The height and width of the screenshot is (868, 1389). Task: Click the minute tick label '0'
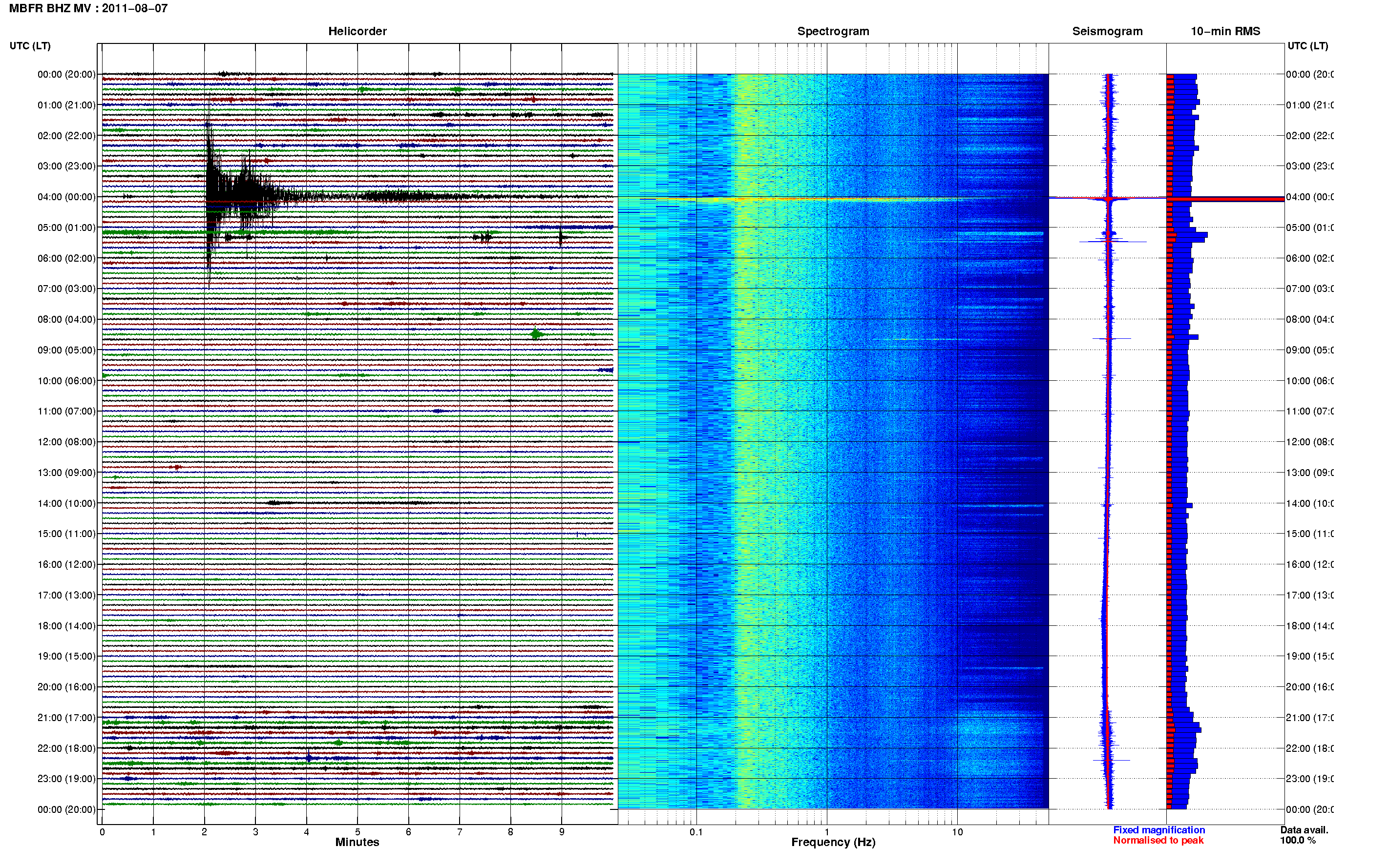[102, 832]
